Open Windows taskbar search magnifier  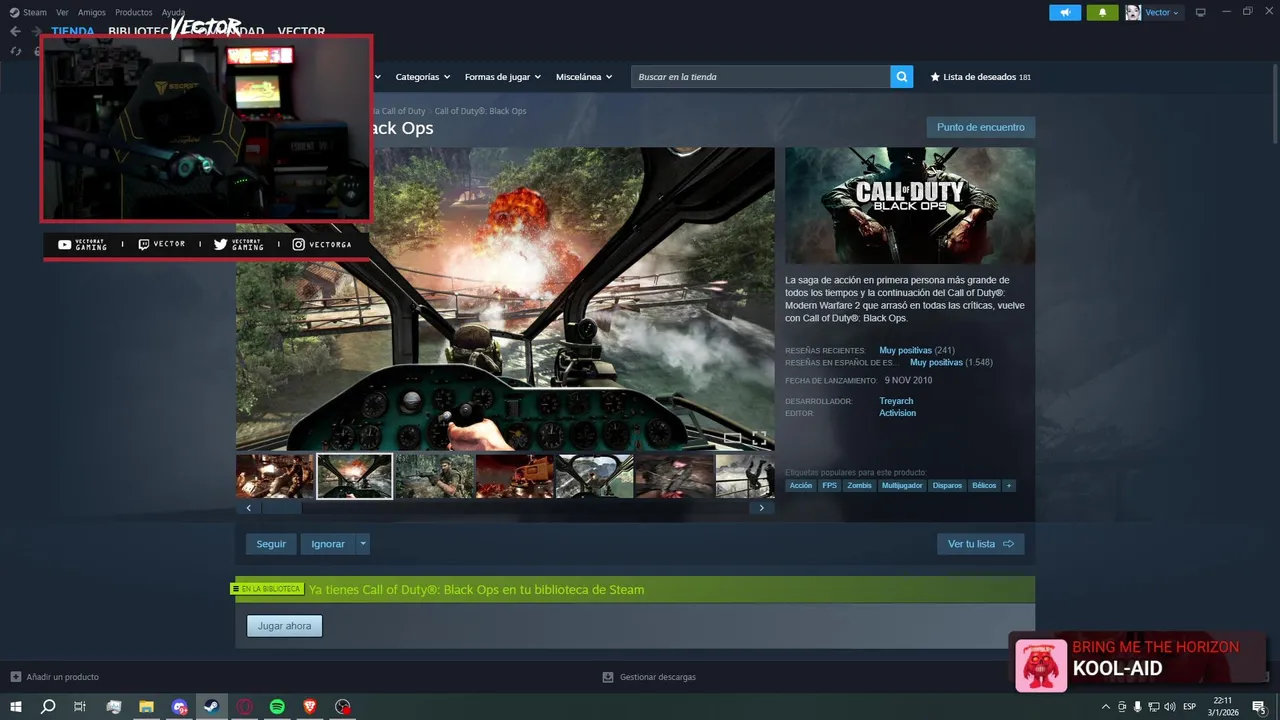coord(48,706)
